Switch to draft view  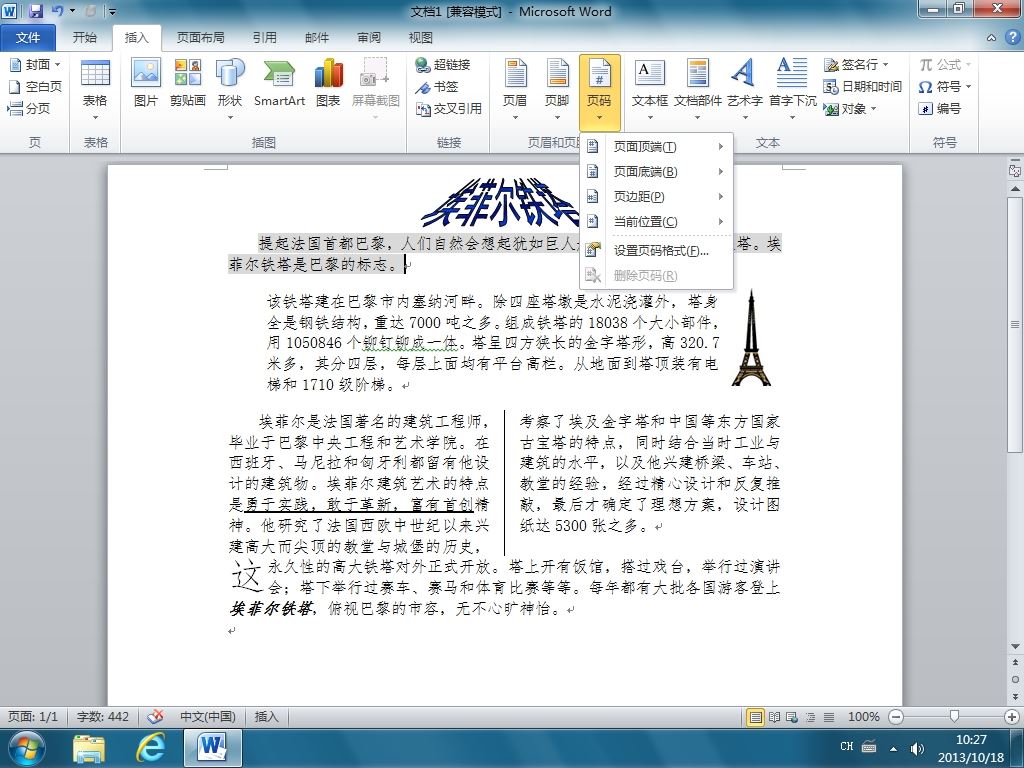click(829, 717)
